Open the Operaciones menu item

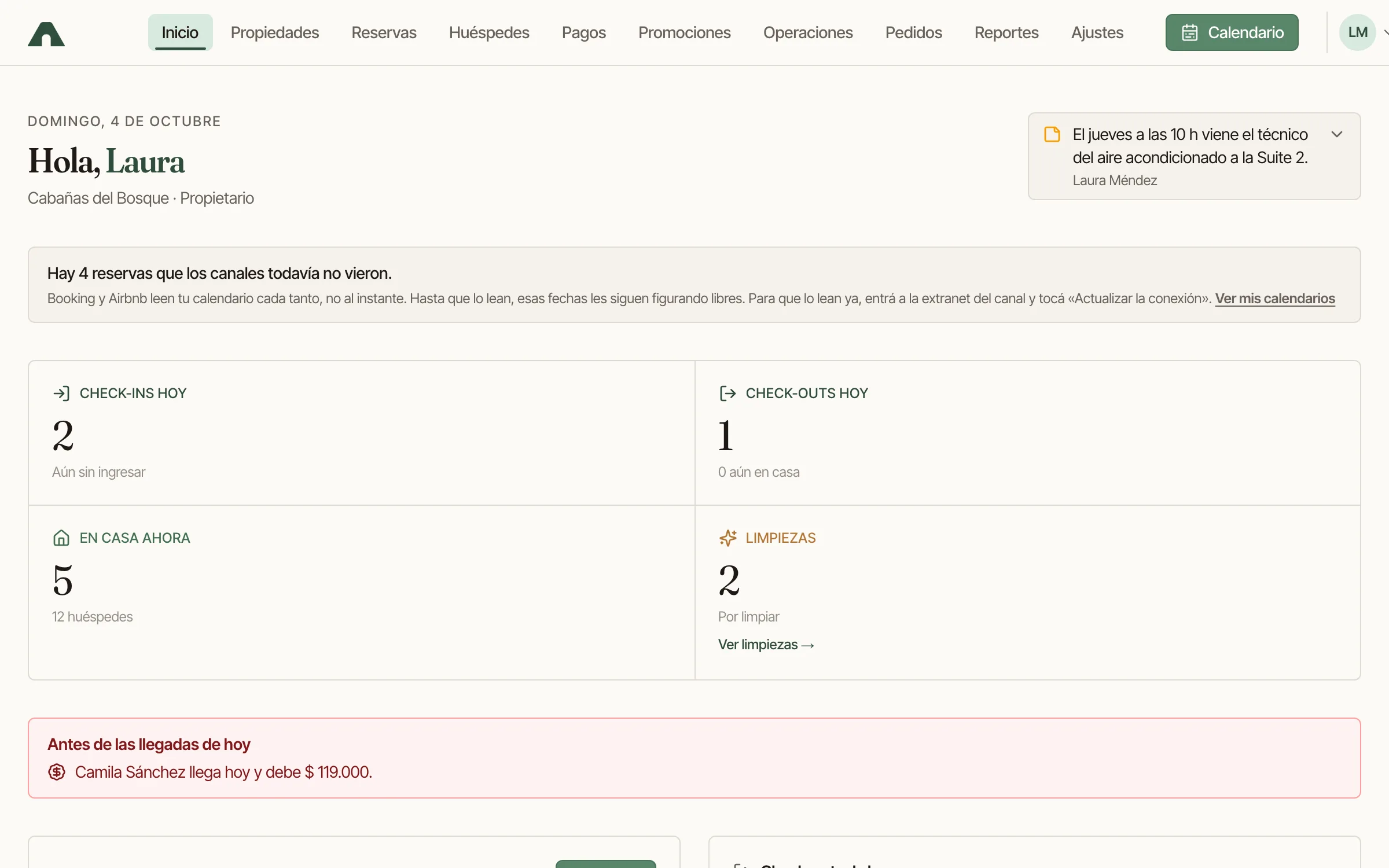coord(808,32)
